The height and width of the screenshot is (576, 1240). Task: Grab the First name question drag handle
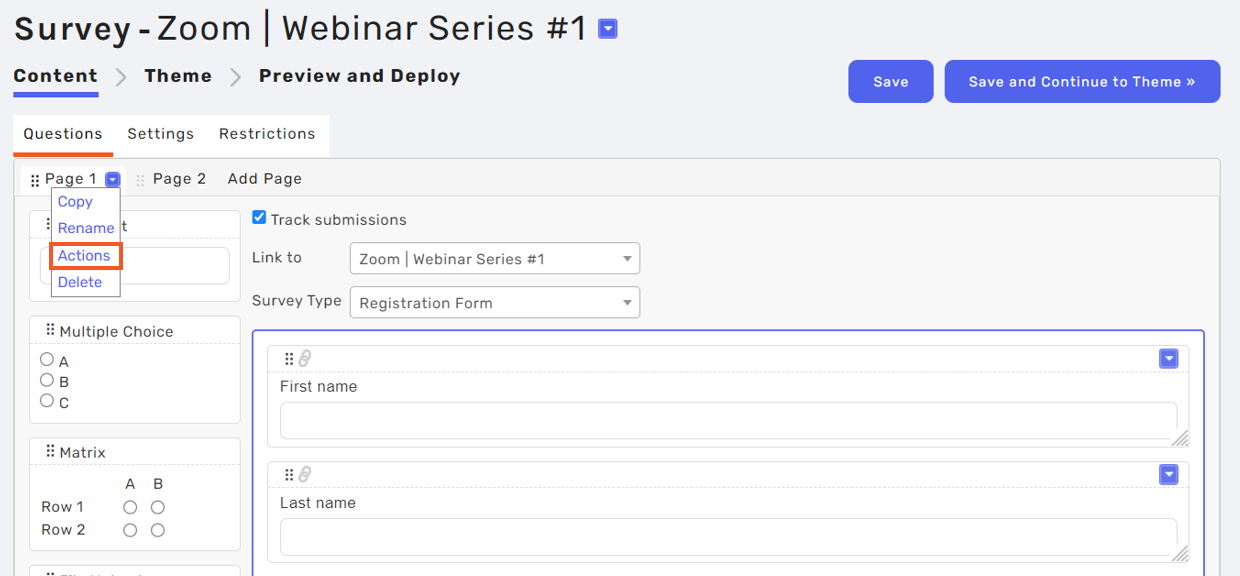(289, 359)
